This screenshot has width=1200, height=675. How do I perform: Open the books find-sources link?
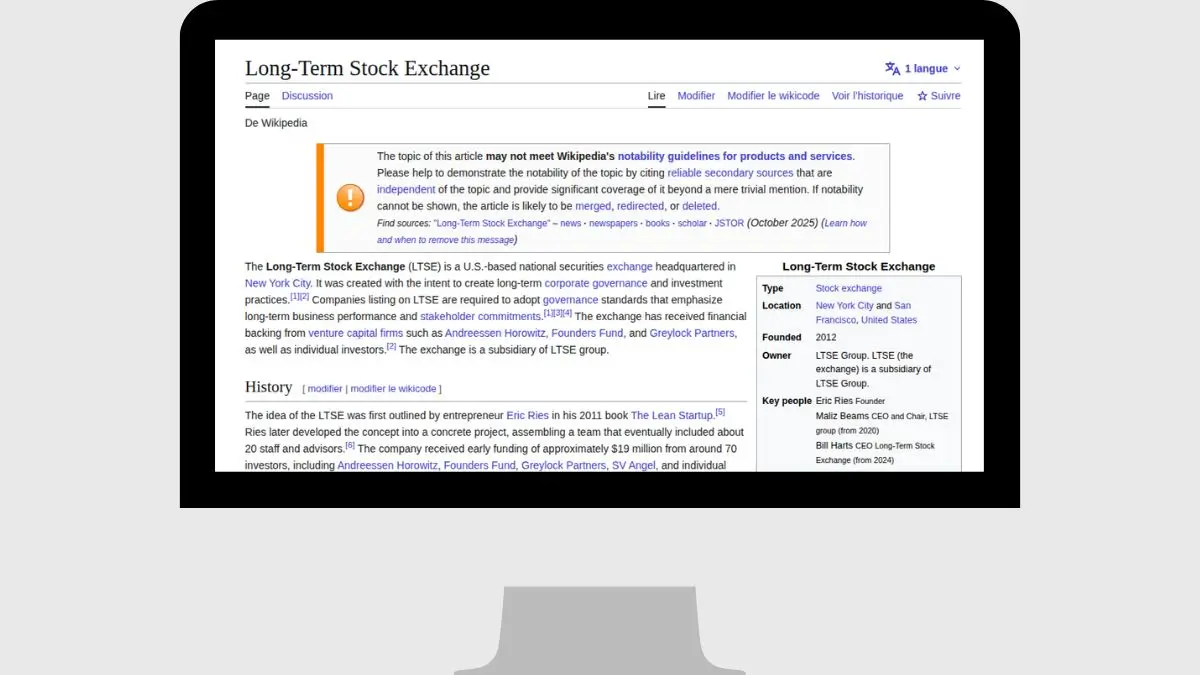(x=657, y=223)
